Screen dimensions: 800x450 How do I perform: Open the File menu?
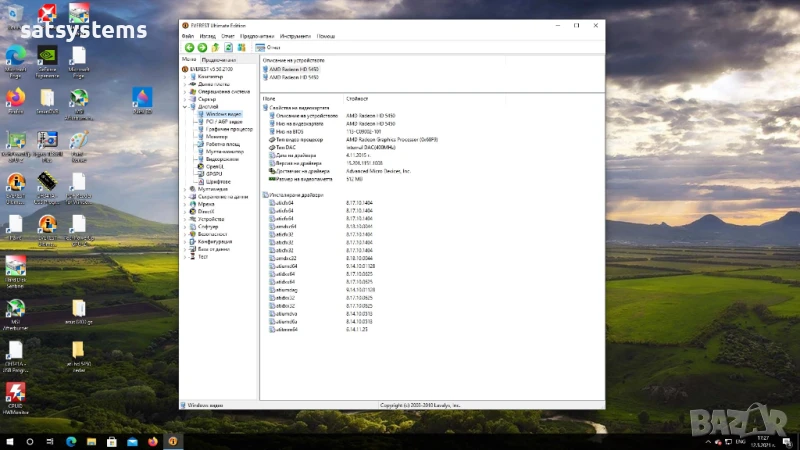tap(188, 36)
